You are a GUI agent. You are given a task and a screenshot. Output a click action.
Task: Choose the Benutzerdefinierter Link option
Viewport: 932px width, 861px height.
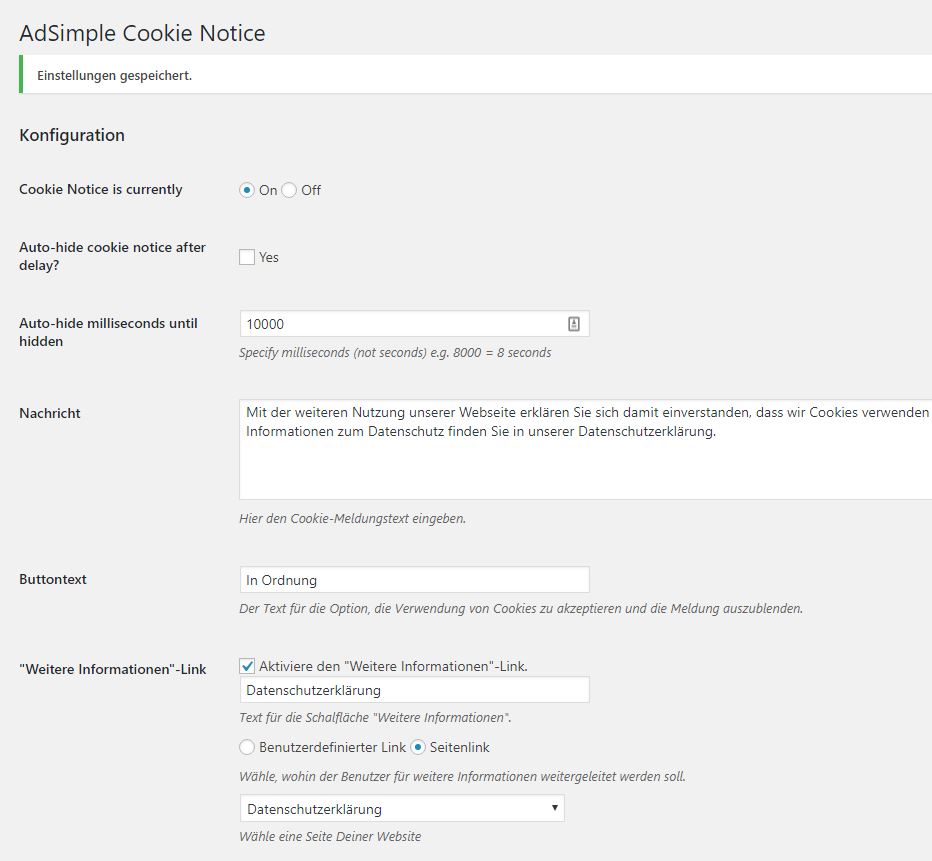247,747
